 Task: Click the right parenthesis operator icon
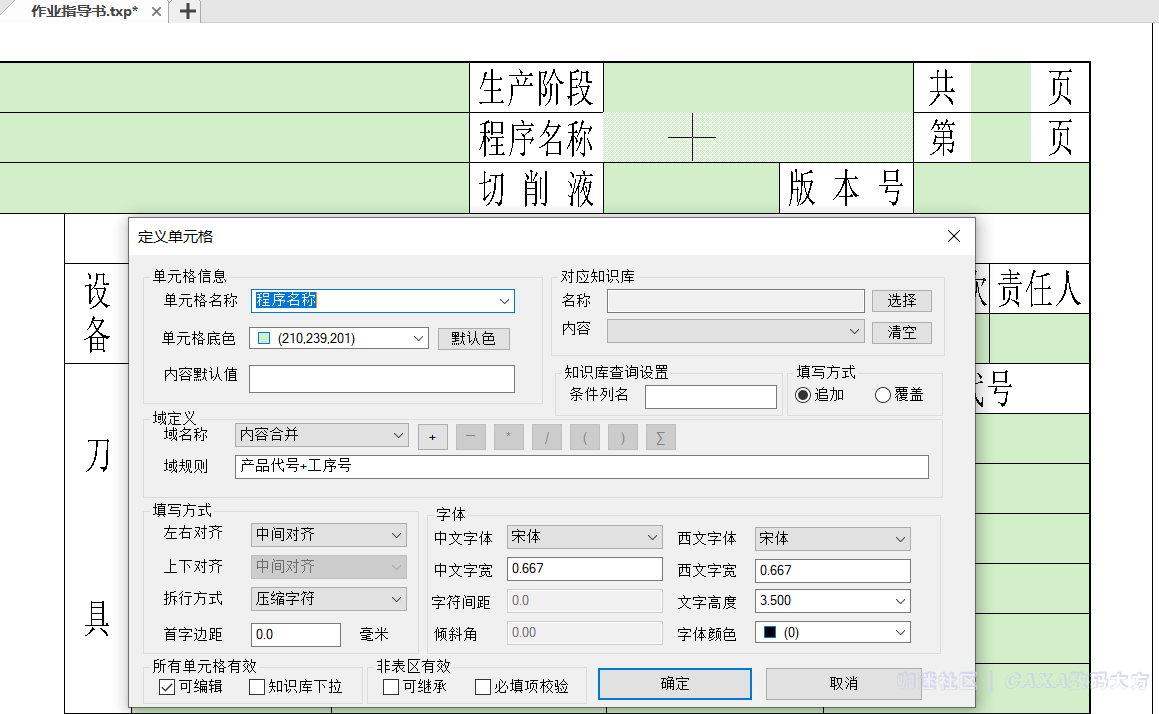pos(622,436)
